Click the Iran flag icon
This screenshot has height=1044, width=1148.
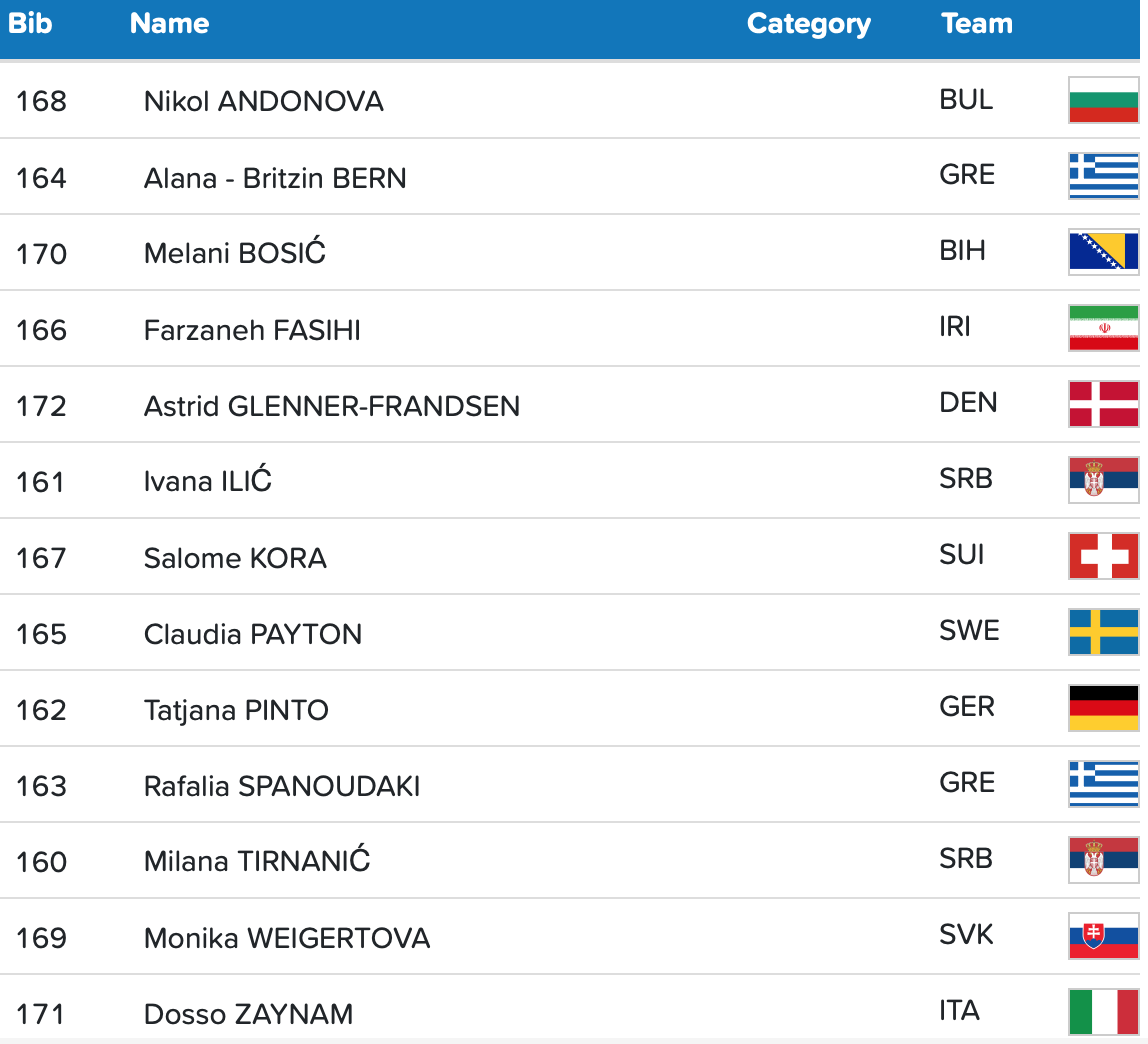pyautogui.click(x=1103, y=328)
